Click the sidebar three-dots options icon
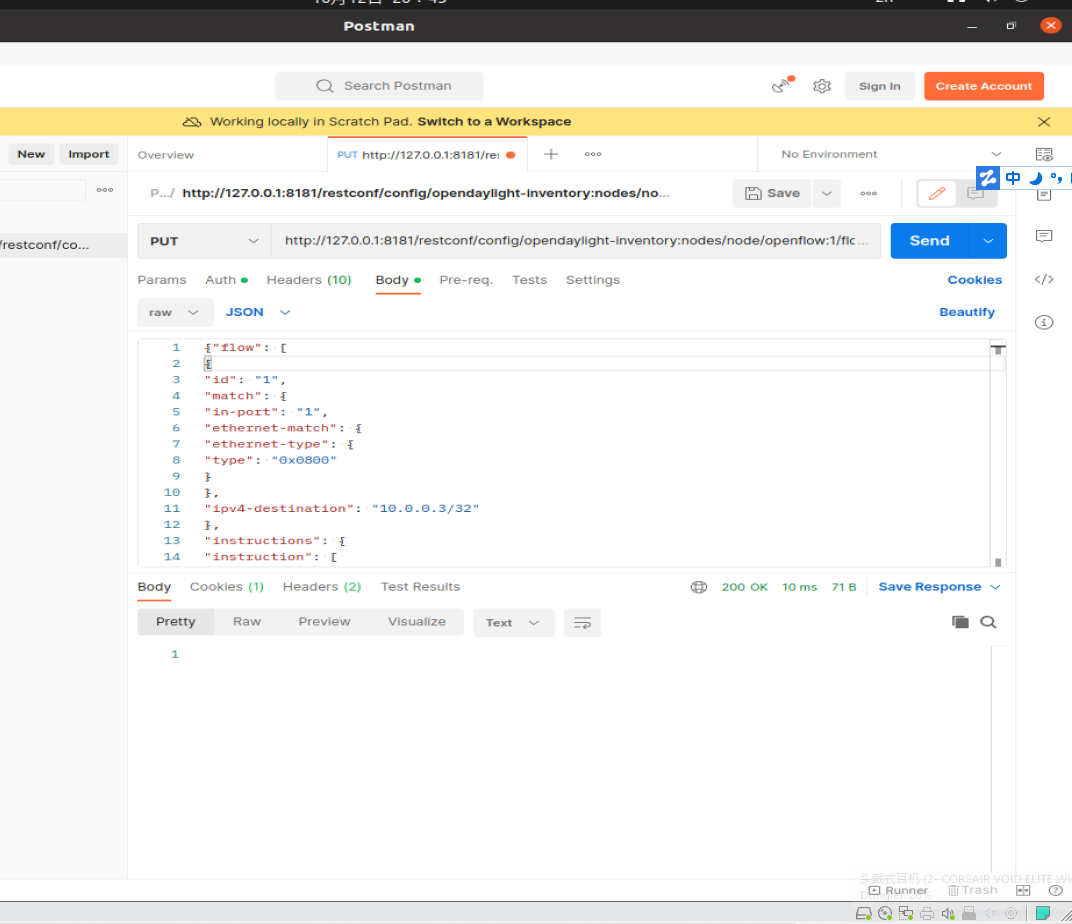Screen dimensions: 1072x924 (105, 190)
